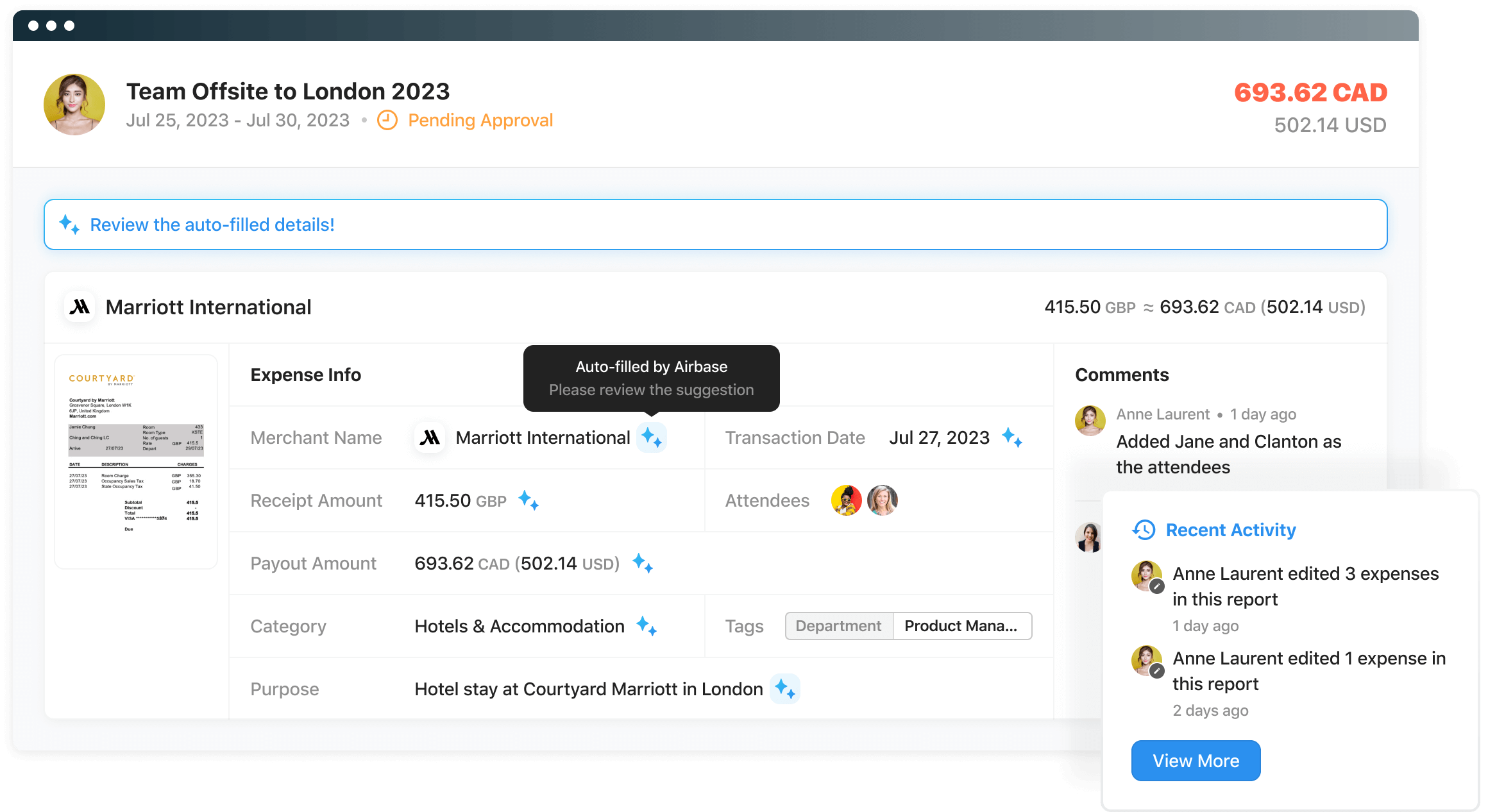Click the auto-fill sparkle icon on Category field
Screen dimensions: 1488x812
(648, 625)
